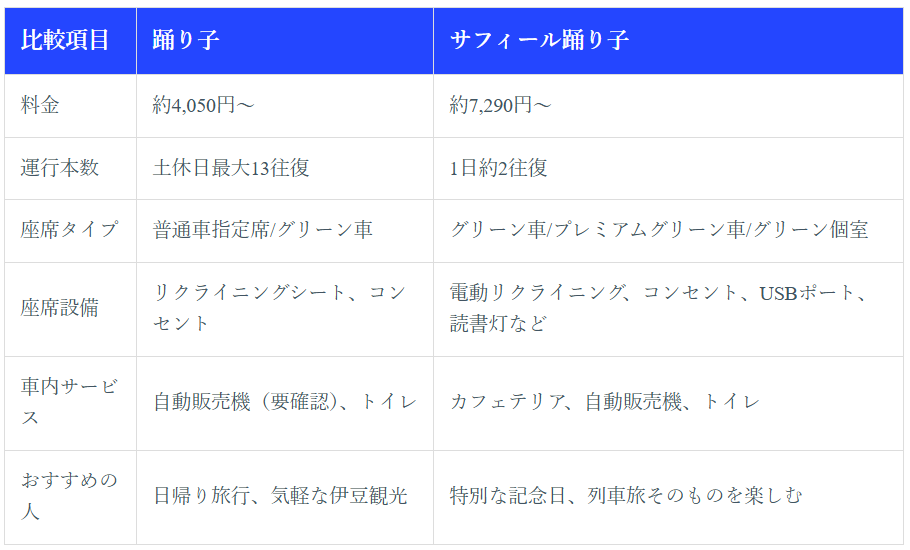Click the 日帰り旅行、気軽な伊豆観光 cell

pyautogui.click(x=280, y=495)
